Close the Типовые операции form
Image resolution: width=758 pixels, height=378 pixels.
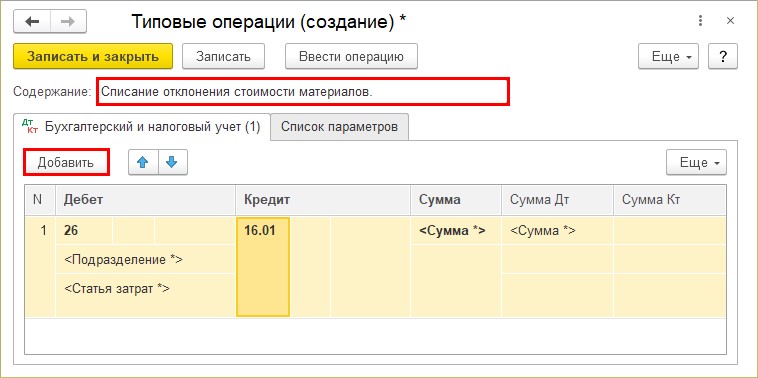730,21
